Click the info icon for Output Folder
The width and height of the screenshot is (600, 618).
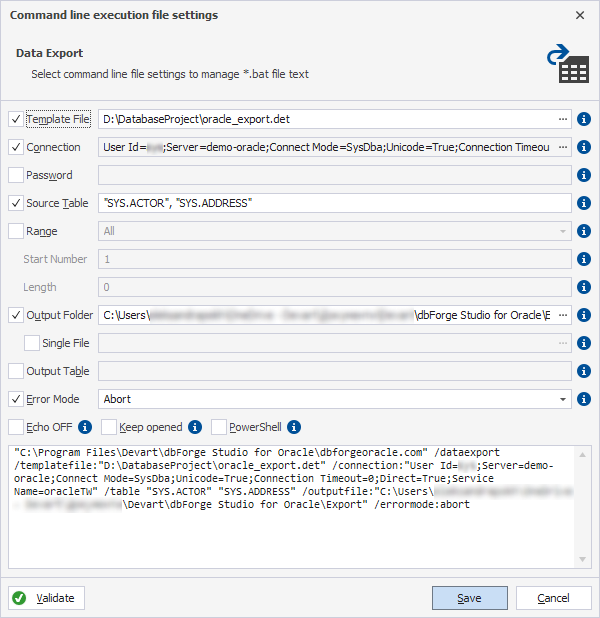click(583, 315)
